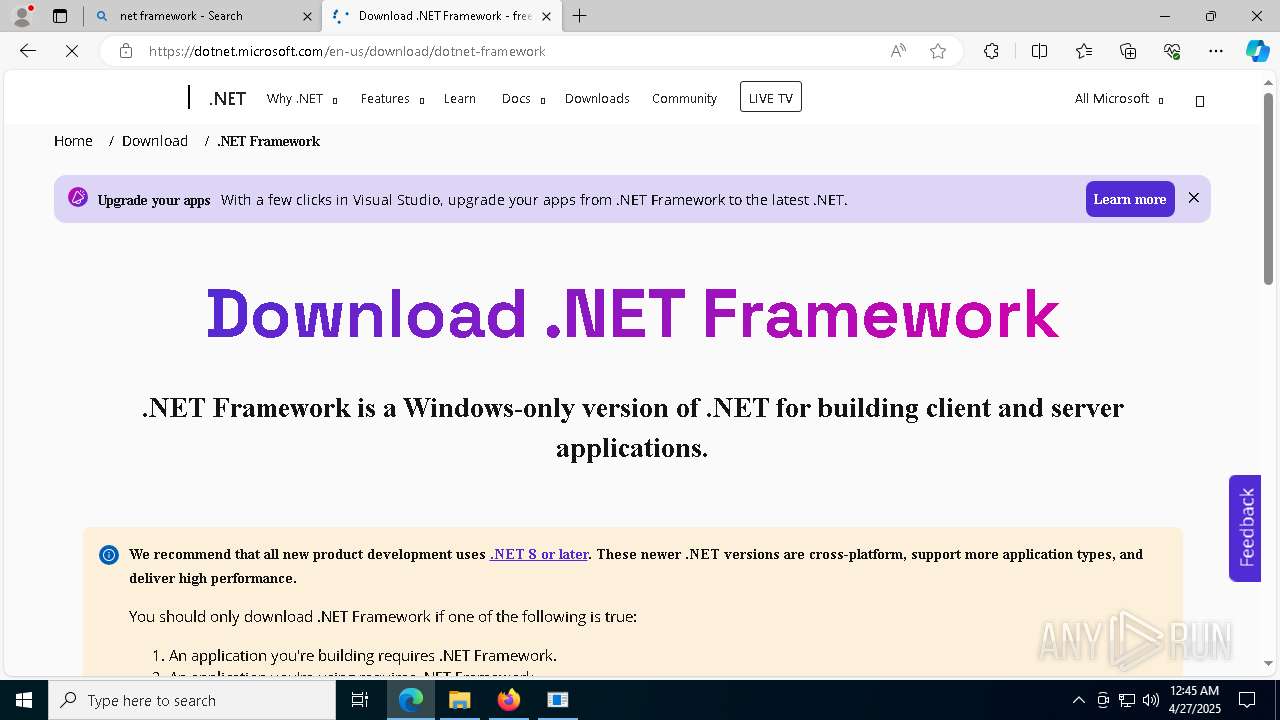Activate Read aloud icon
1280x720 pixels.
coord(898,51)
